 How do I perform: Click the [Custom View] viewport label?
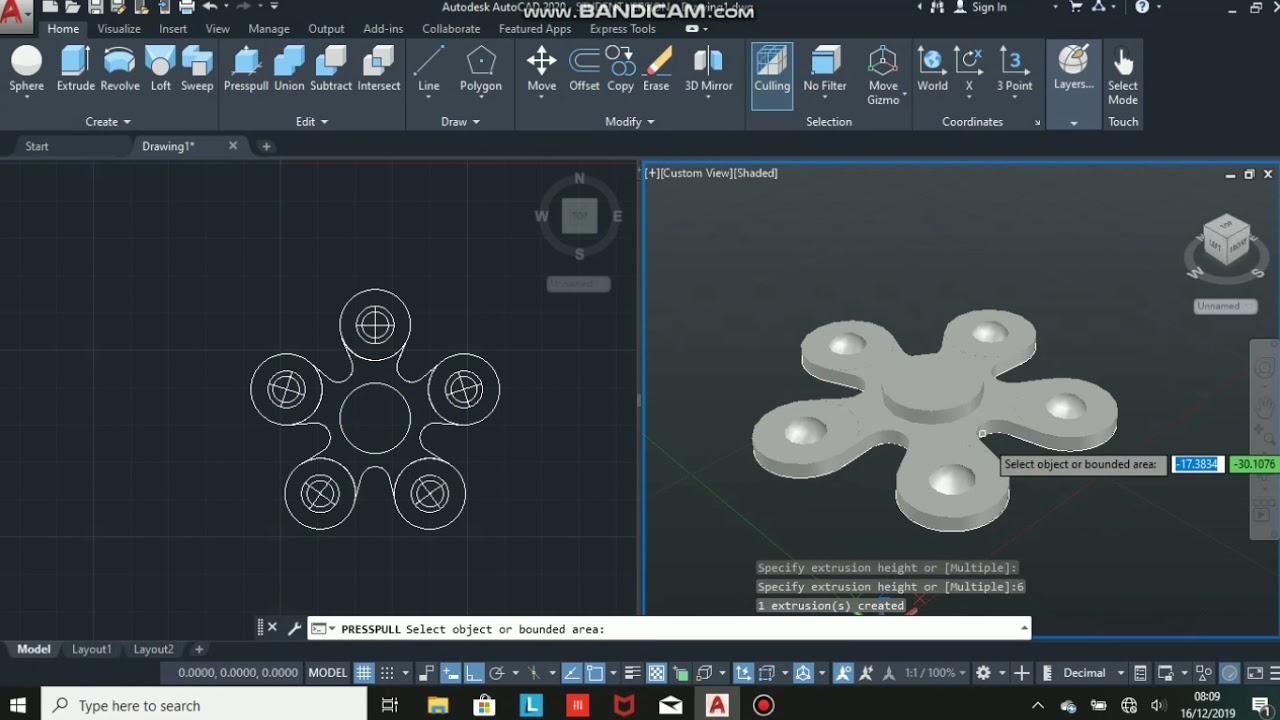coord(697,173)
